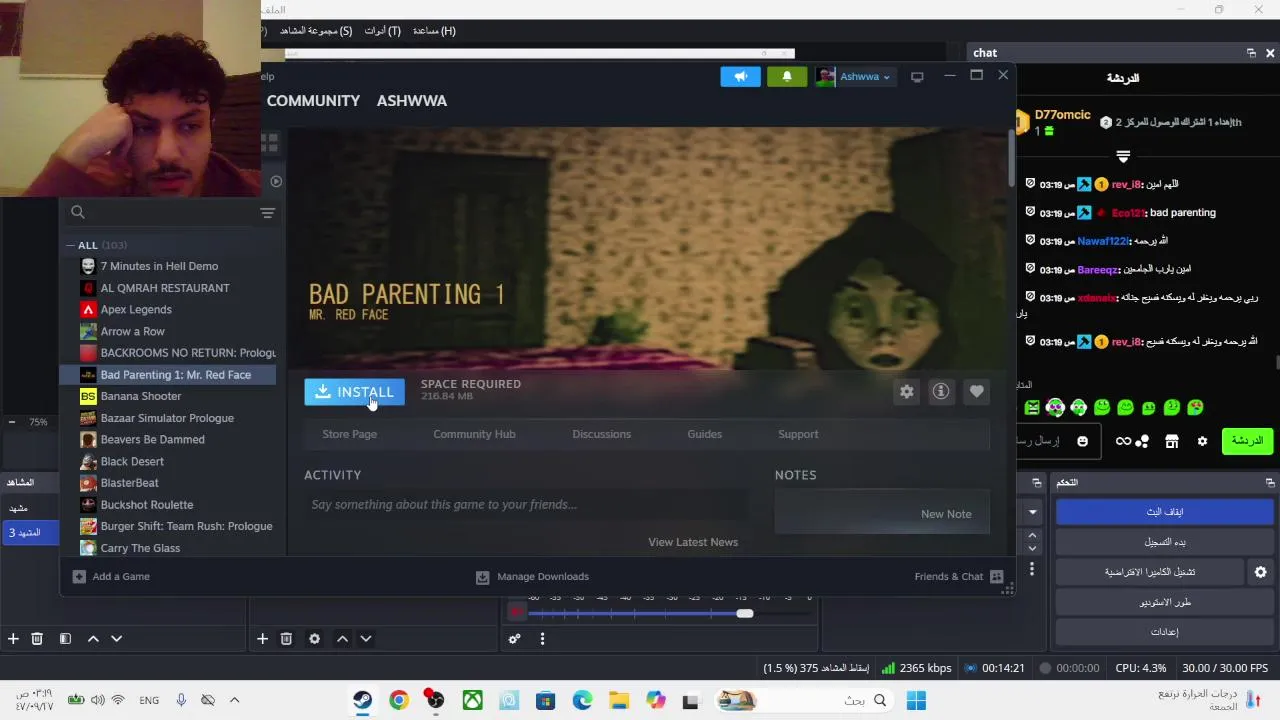The height and width of the screenshot is (720, 1280).
Task: Open OBS Scene Collection (S) menu
Action: (x=316, y=31)
